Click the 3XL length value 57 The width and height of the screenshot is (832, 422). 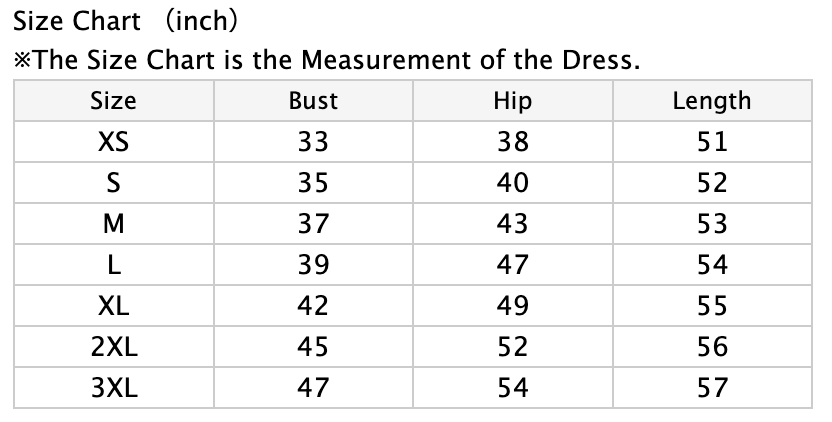pyautogui.click(x=711, y=388)
